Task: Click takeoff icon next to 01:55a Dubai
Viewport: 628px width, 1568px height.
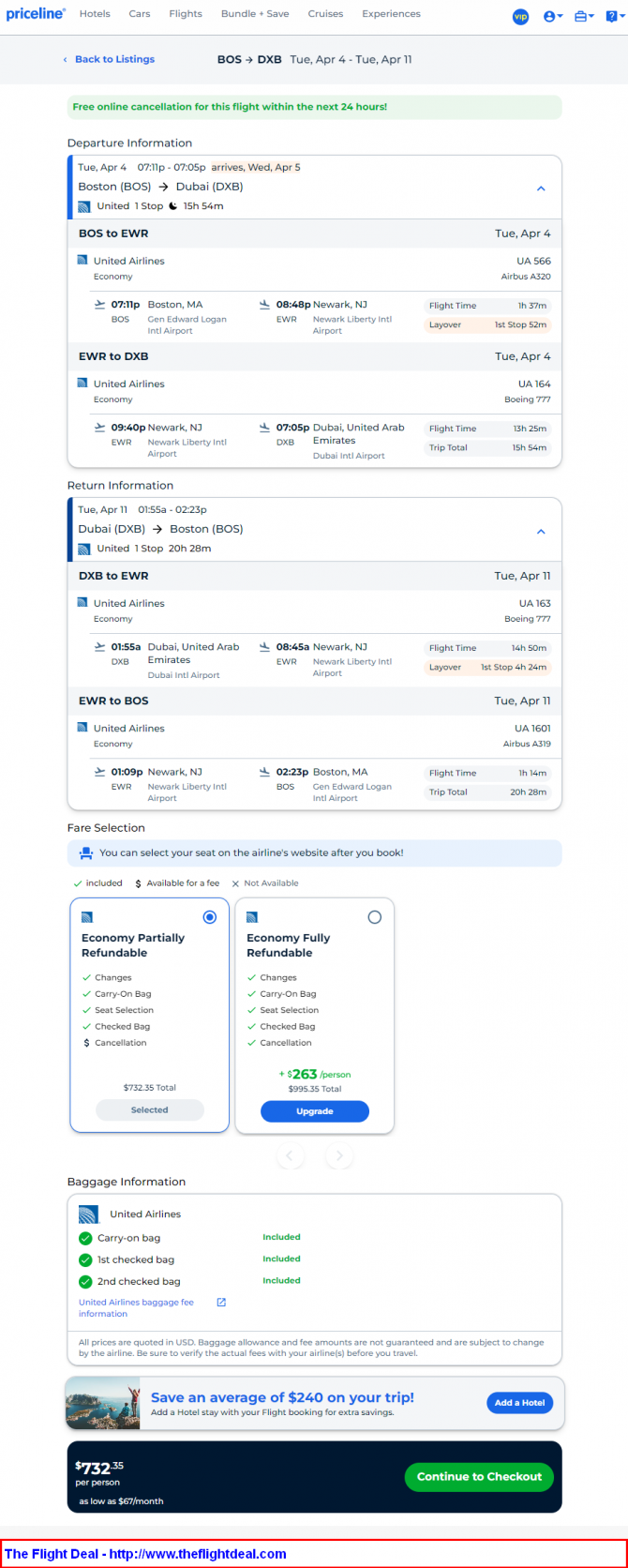Action: tap(100, 647)
